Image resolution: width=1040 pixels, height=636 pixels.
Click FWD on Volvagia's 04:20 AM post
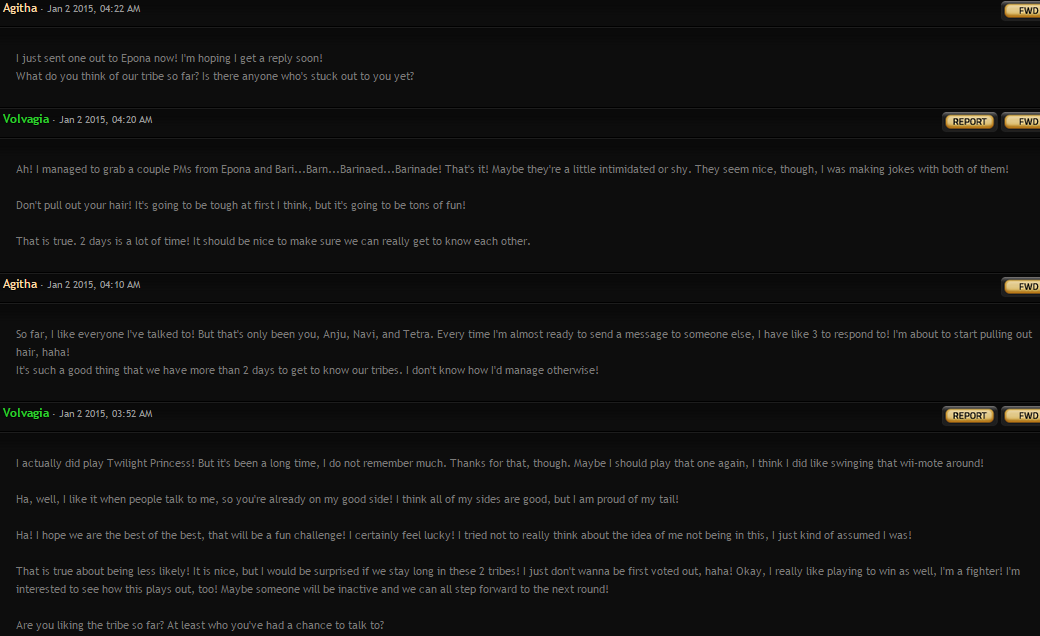tap(1022, 121)
